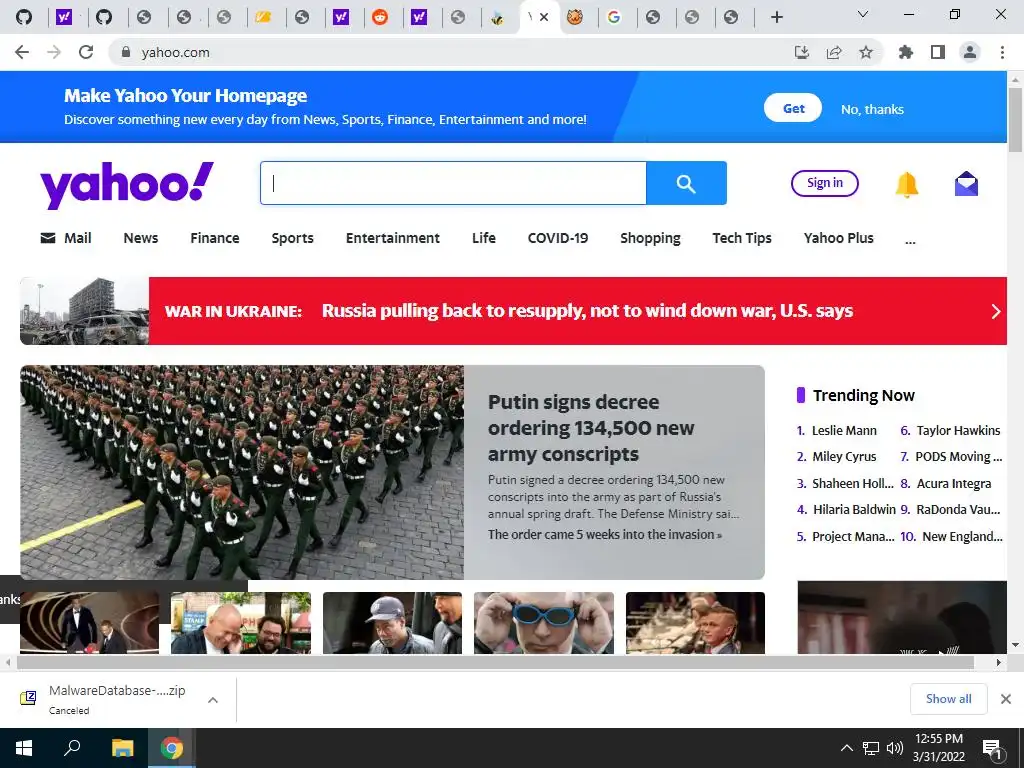The width and height of the screenshot is (1024, 768).
Task: Close the active Yahoo tab
Action: (544, 17)
